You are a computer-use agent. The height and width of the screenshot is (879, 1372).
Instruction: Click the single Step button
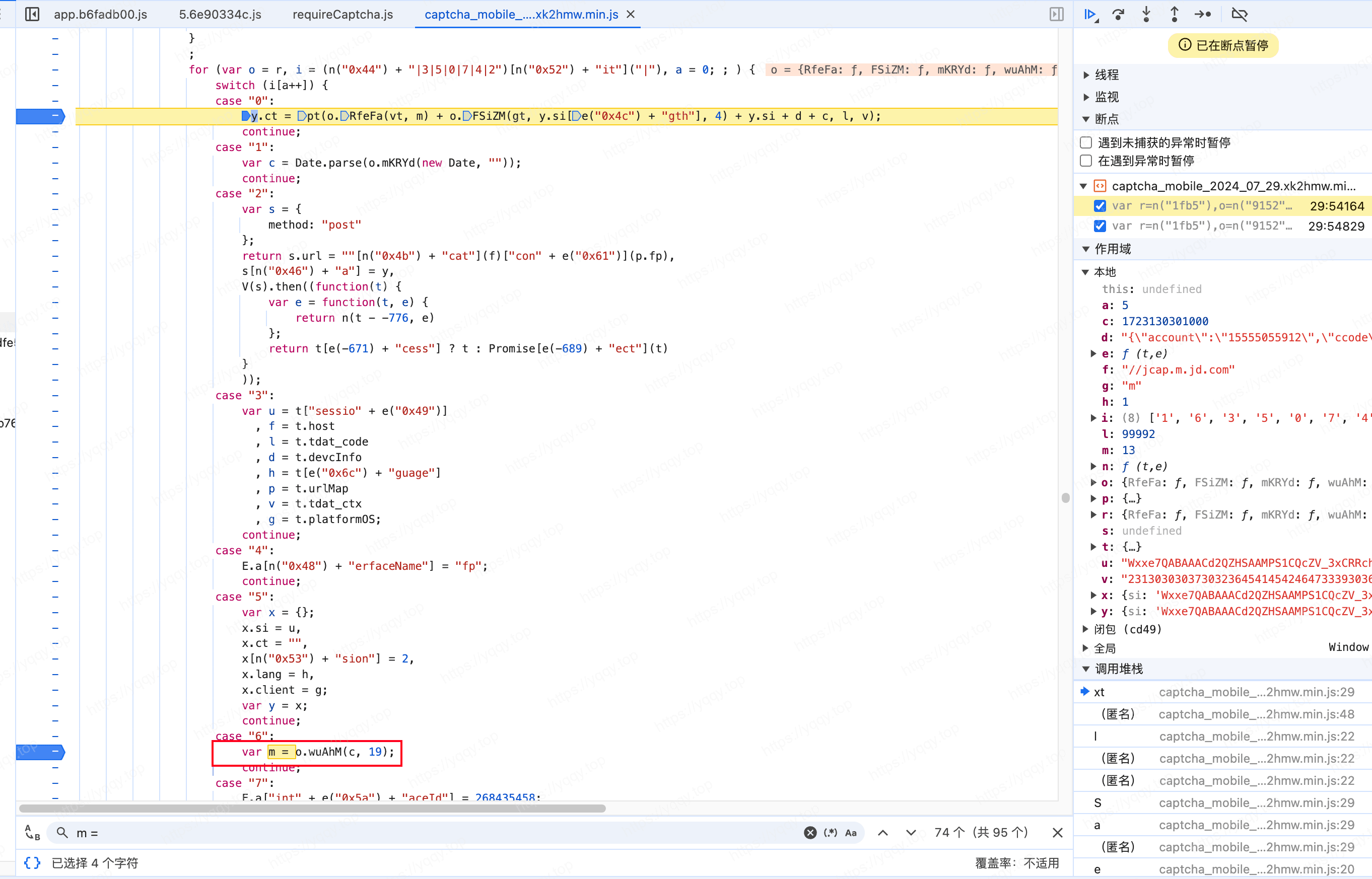point(1203,14)
